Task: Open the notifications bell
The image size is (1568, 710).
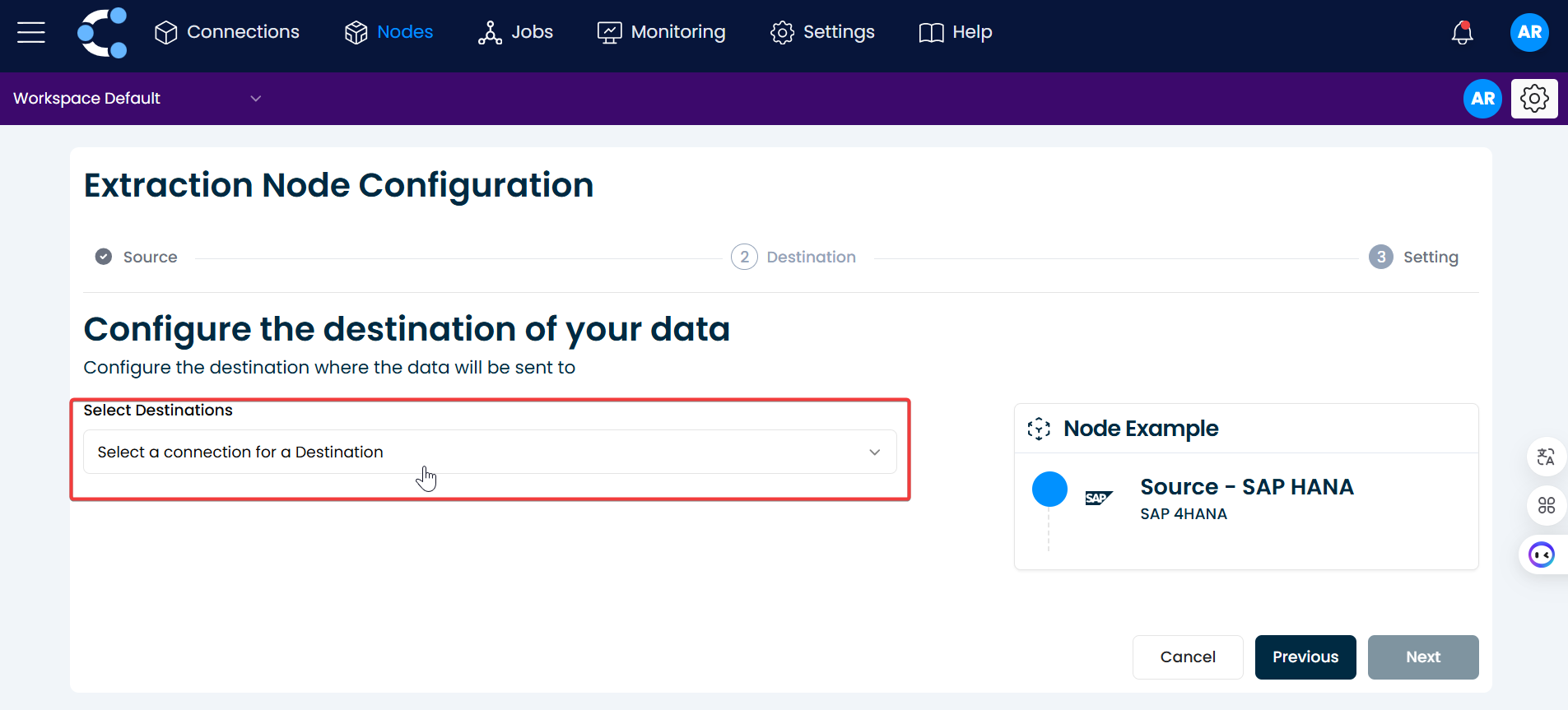Action: coord(1462,33)
